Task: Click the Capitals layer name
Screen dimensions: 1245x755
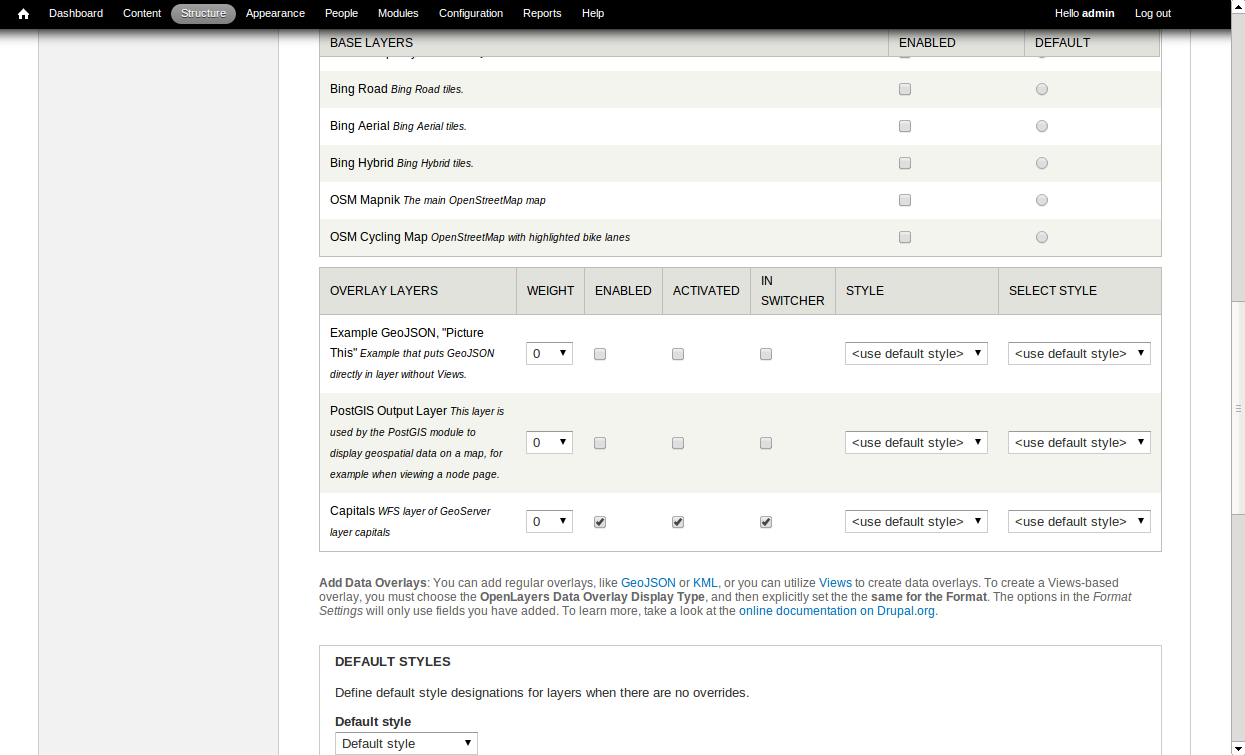Action: pos(352,510)
